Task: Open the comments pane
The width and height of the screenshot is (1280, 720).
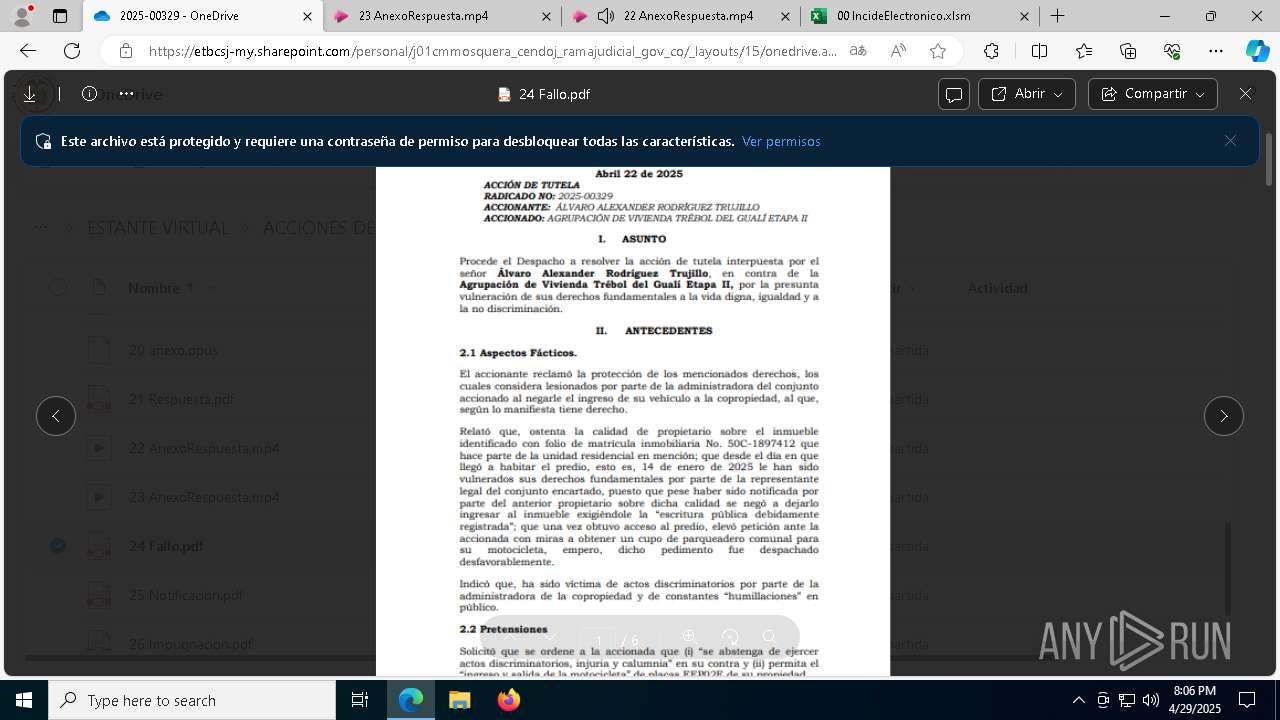Action: pyautogui.click(x=954, y=94)
